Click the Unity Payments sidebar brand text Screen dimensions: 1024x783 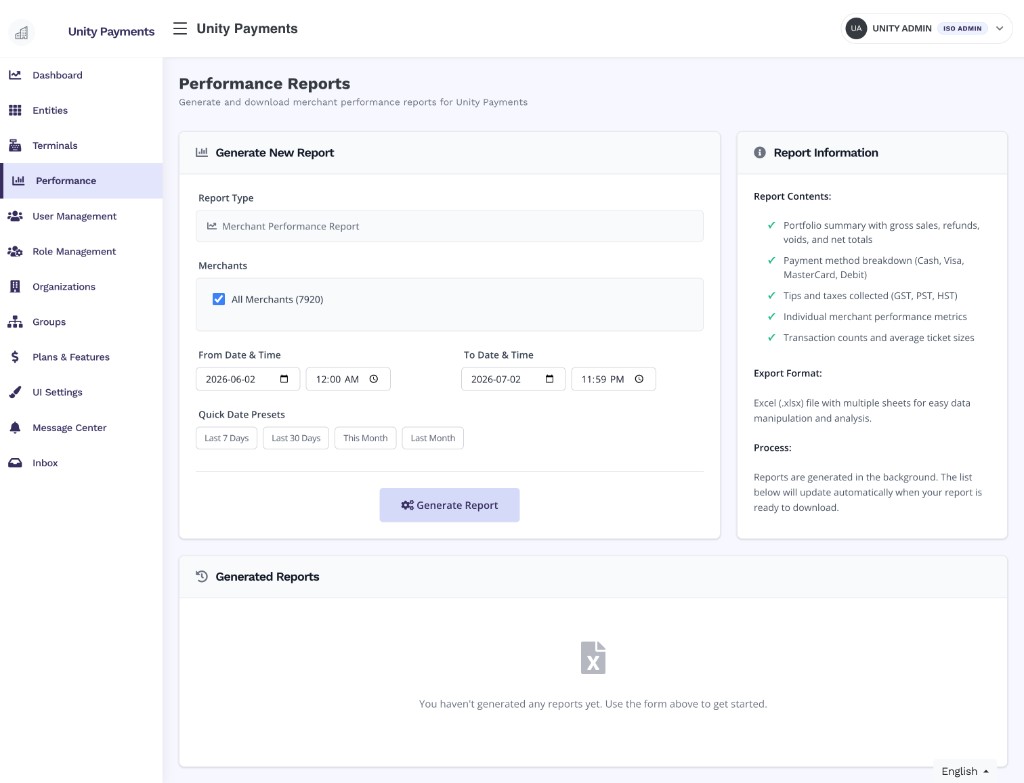(x=111, y=32)
